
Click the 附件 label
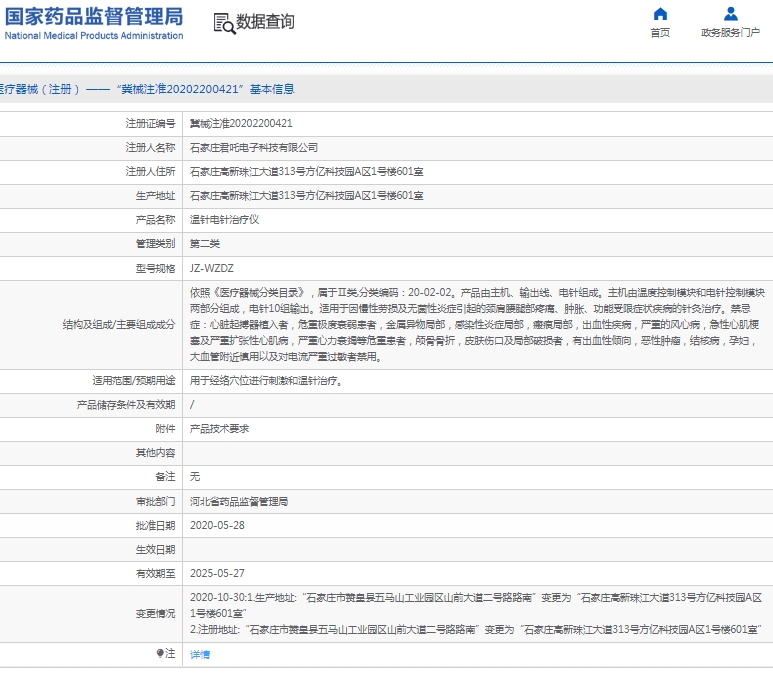click(x=165, y=429)
